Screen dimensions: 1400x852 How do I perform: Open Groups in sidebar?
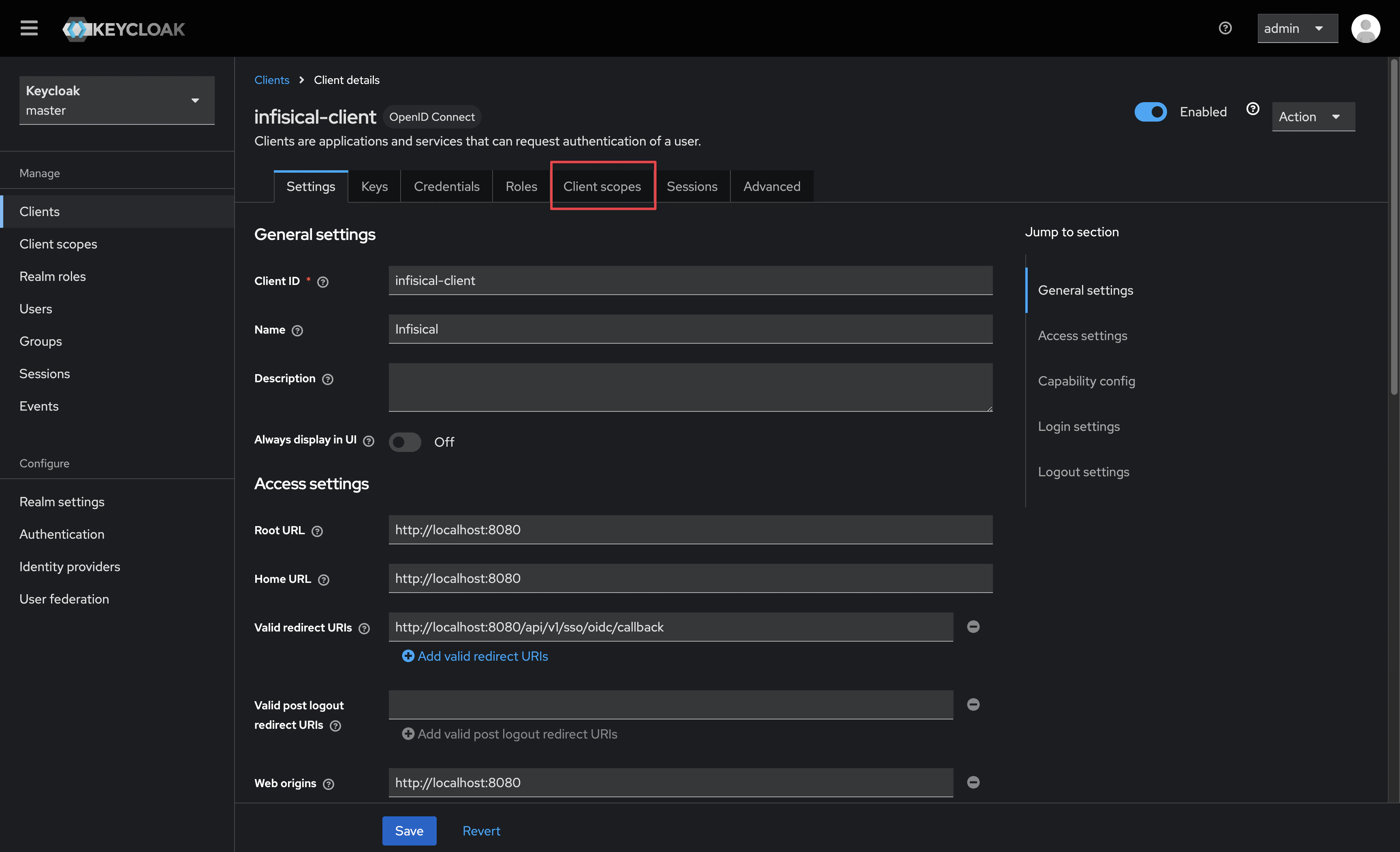coord(117,341)
